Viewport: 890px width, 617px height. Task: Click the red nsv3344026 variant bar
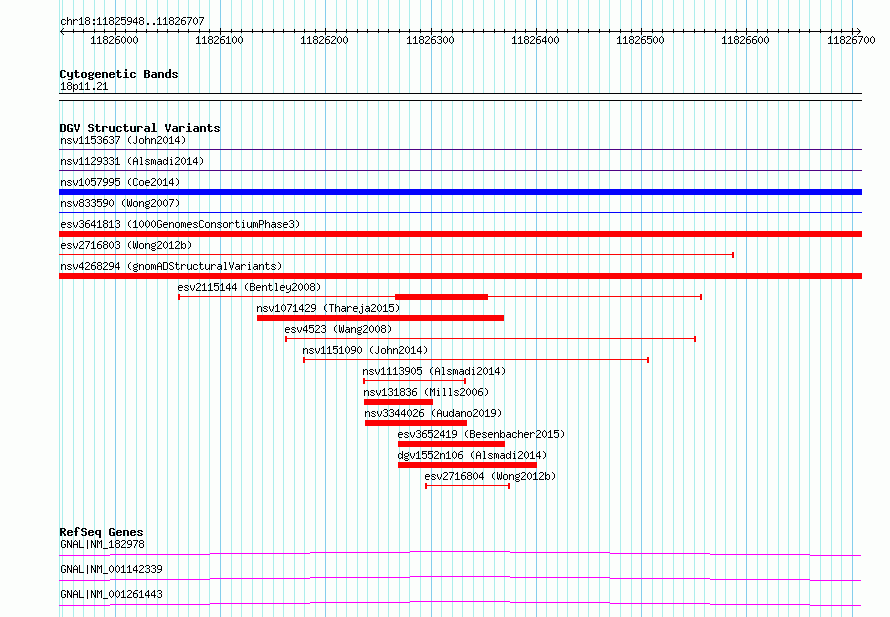(x=416, y=423)
